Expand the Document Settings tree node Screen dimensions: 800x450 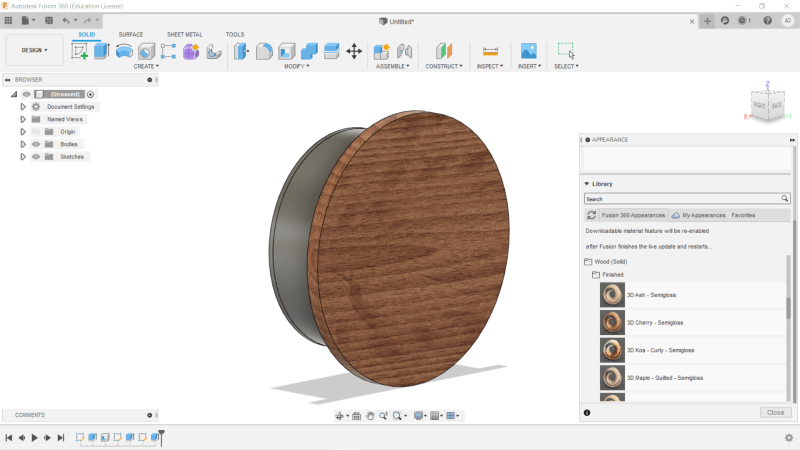pyautogui.click(x=23, y=106)
